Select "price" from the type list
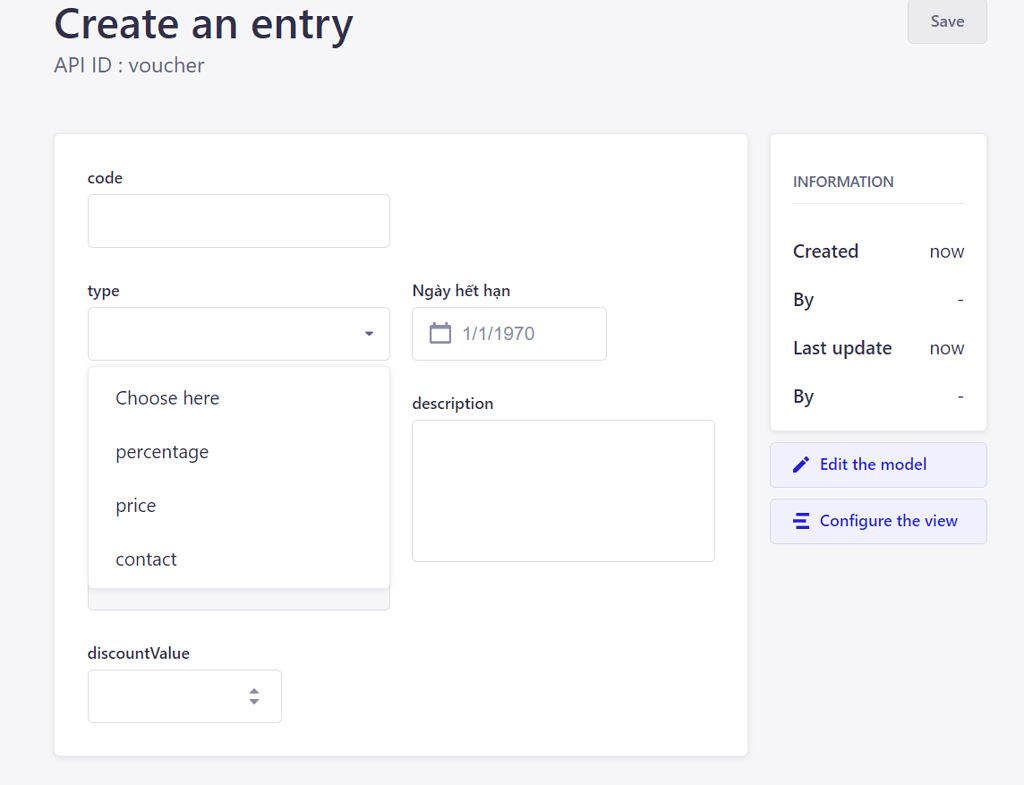Image resolution: width=1024 pixels, height=785 pixels. (x=135, y=505)
